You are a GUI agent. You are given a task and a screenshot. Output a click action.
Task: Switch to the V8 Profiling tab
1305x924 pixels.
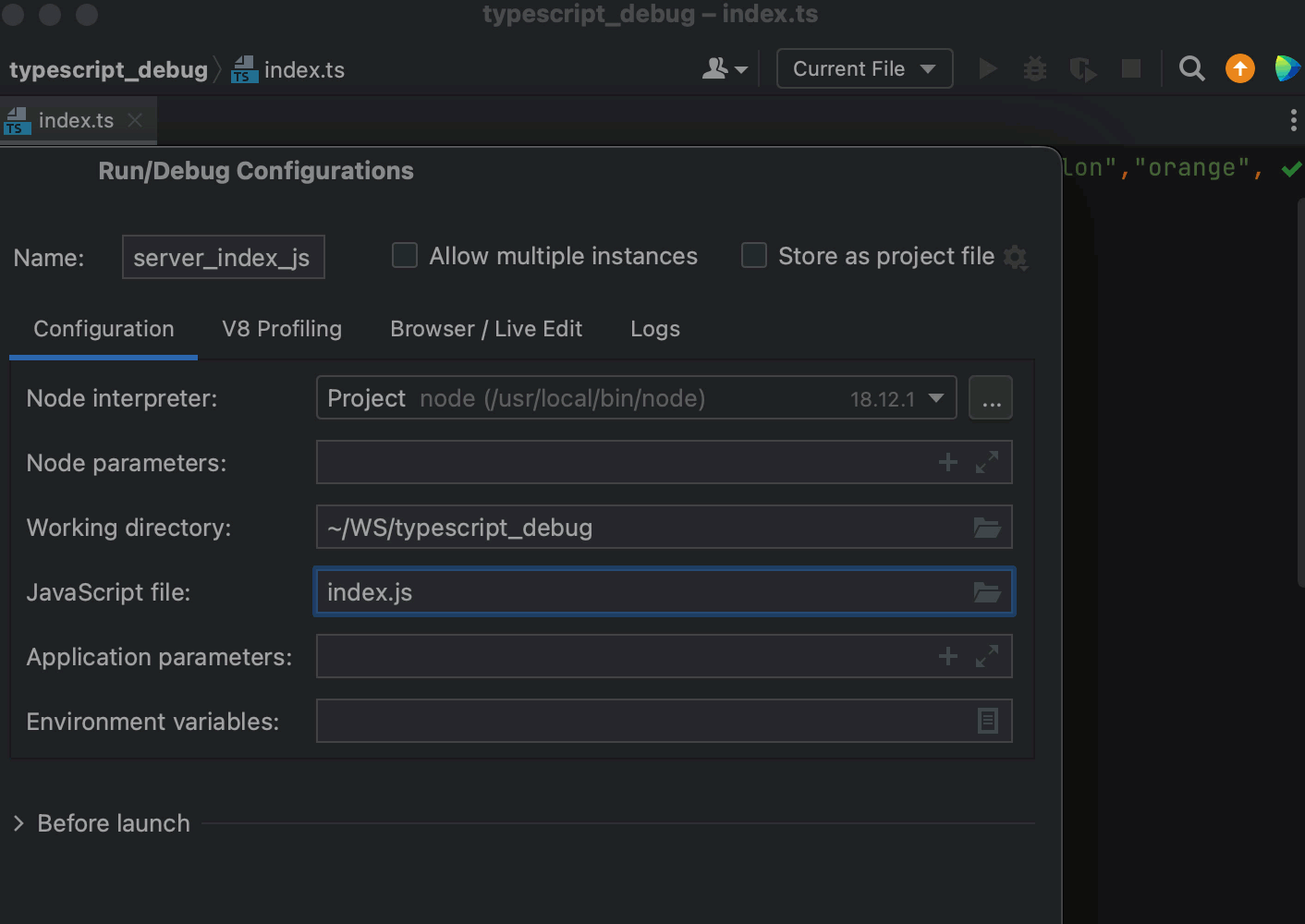tap(282, 329)
